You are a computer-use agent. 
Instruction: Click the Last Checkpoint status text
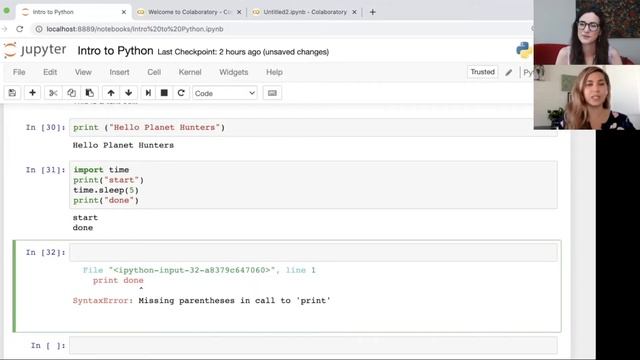click(243, 52)
